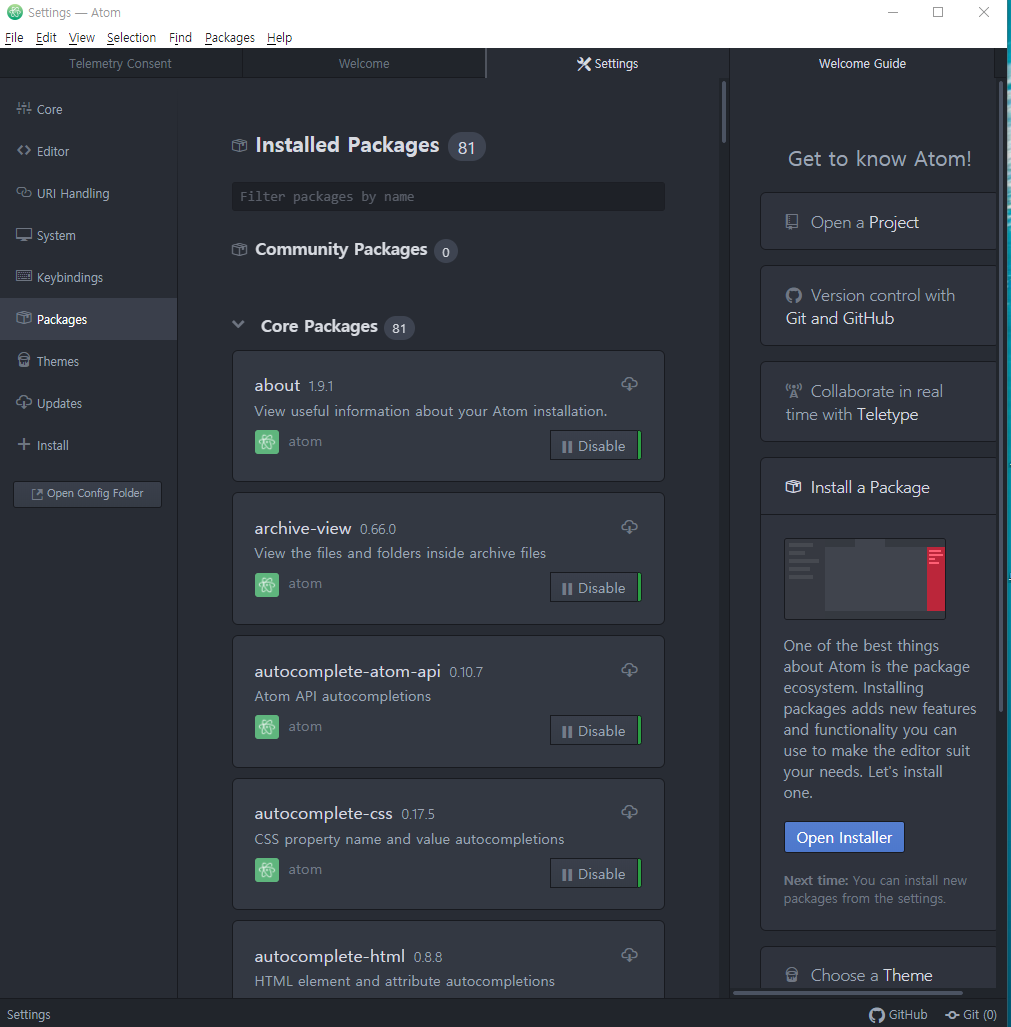Open archive-view package title link
The image size is (1011, 1027).
[x=303, y=528]
